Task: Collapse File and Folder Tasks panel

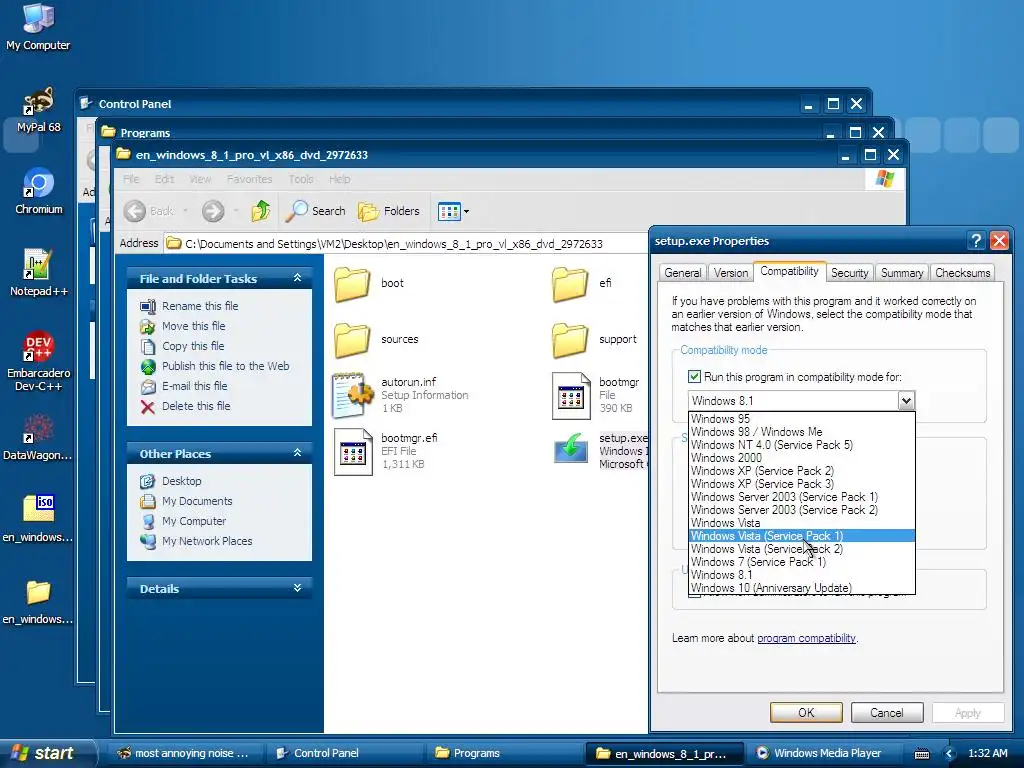Action: point(297,278)
